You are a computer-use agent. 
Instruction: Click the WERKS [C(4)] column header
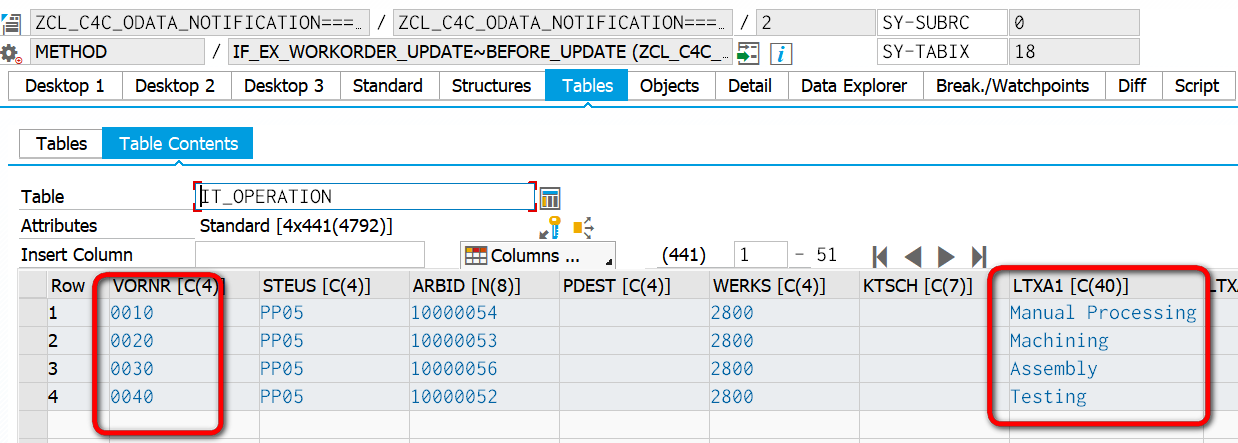[784, 286]
